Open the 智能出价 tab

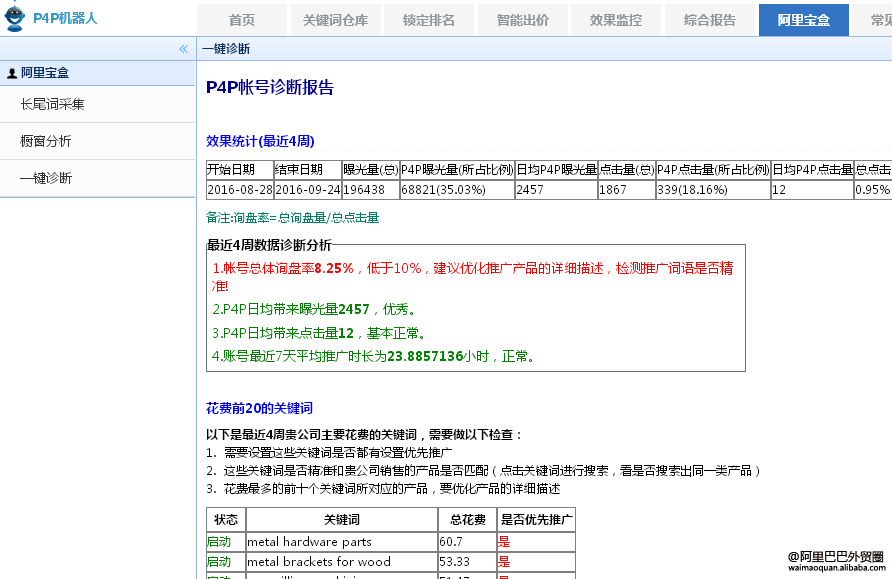[522, 20]
